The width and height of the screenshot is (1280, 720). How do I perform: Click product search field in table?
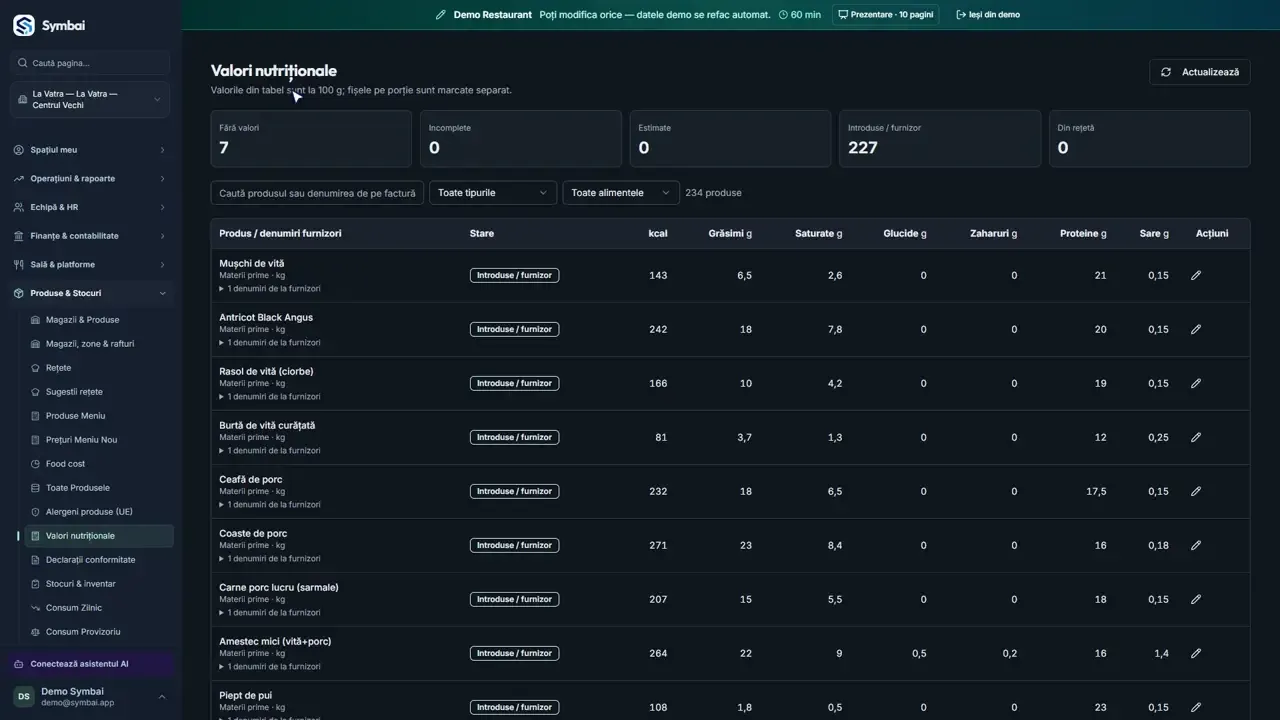coord(317,193)
